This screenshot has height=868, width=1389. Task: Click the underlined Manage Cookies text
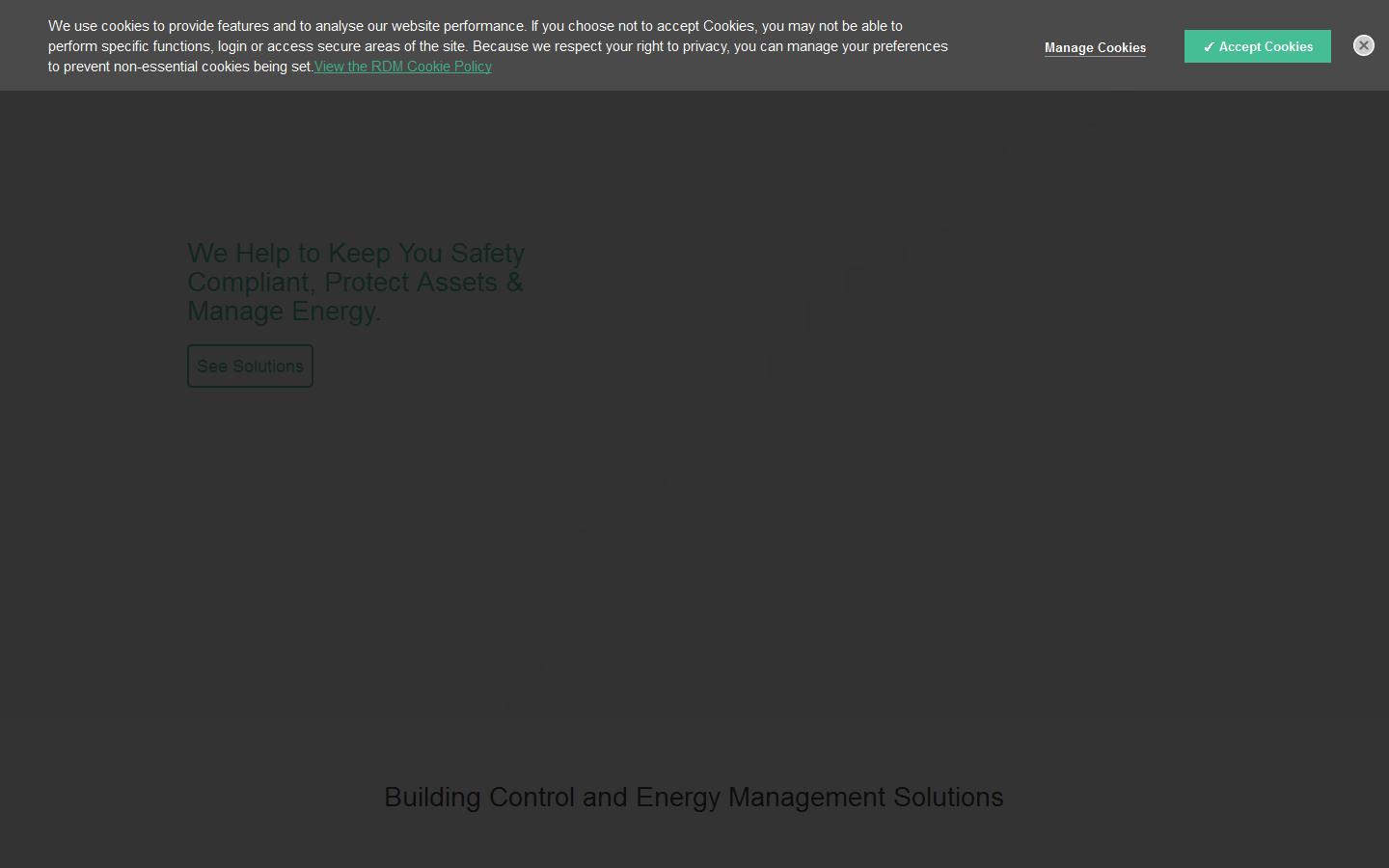1095,47
